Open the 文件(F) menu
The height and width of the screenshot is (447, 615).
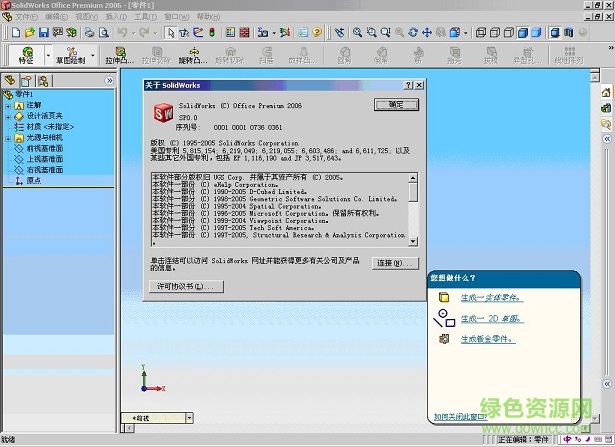(x=26, y=17)
